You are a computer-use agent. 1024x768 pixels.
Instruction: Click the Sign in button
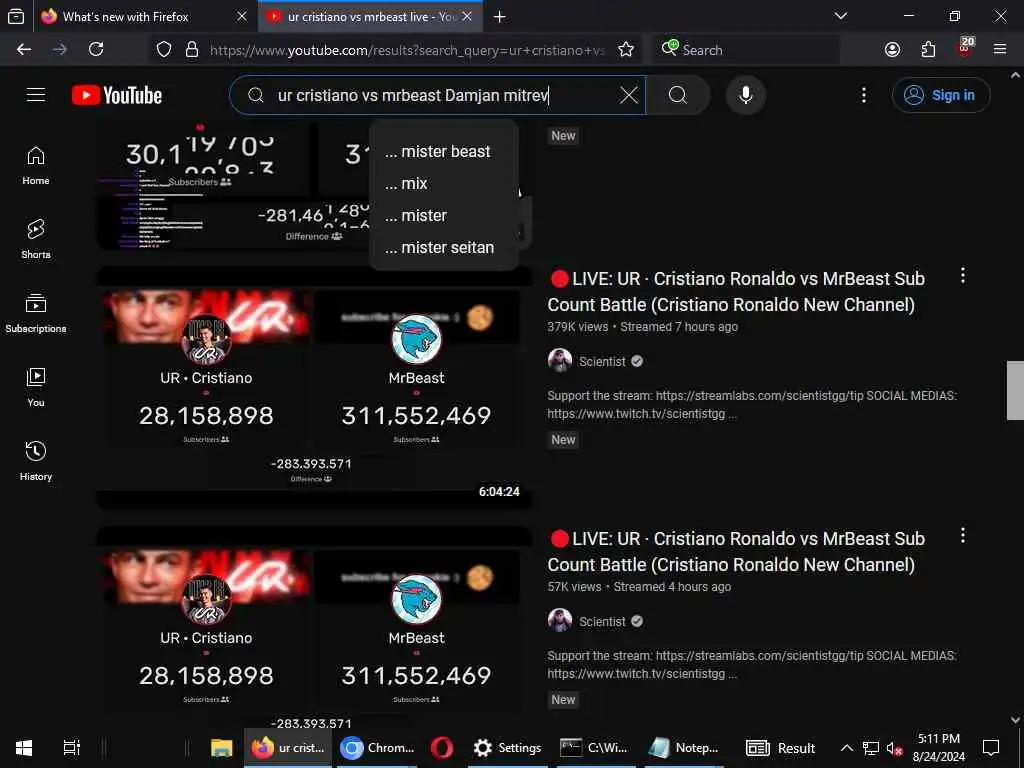point(940,95)
